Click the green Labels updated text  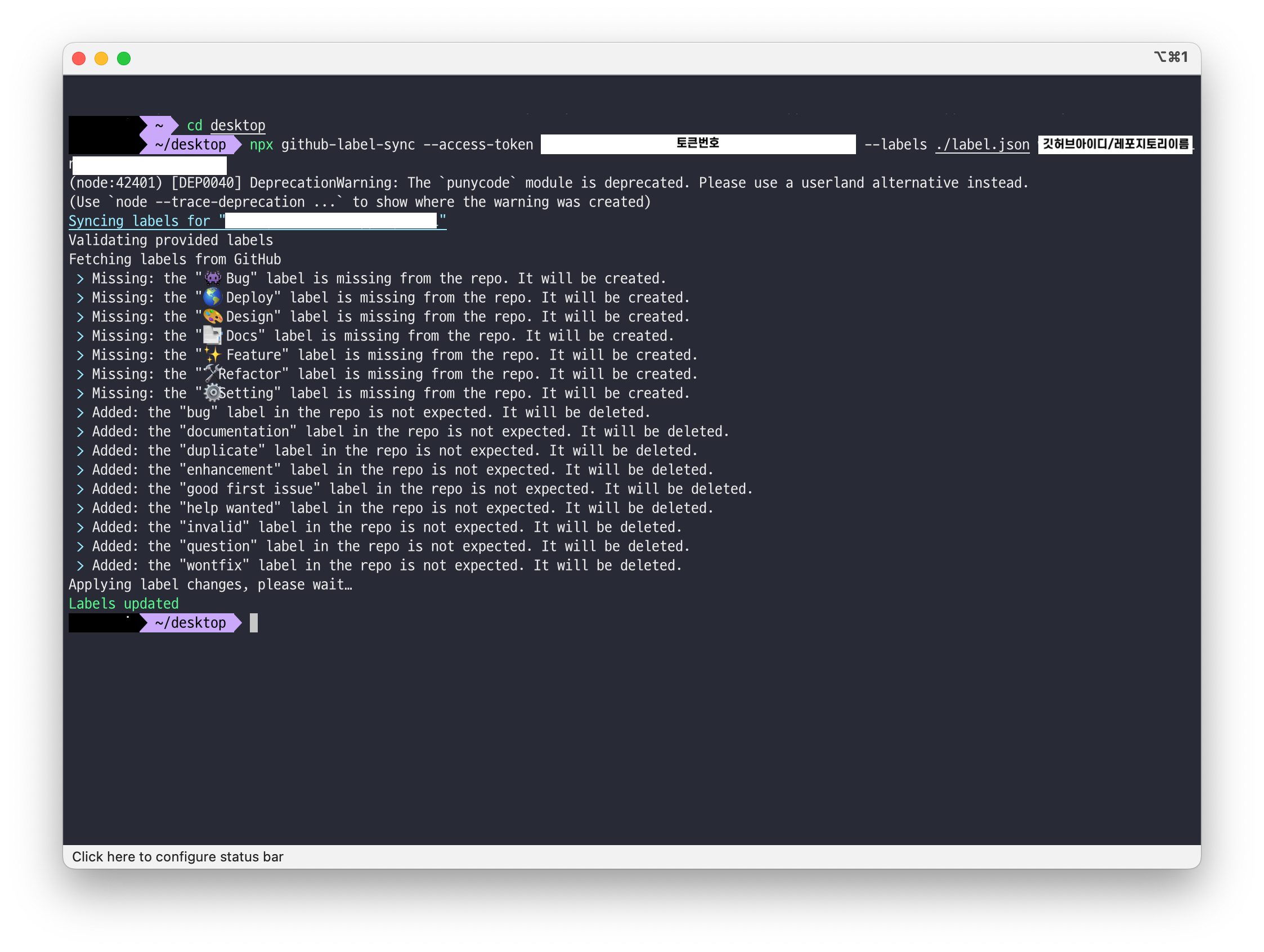[x=123, y=603]
